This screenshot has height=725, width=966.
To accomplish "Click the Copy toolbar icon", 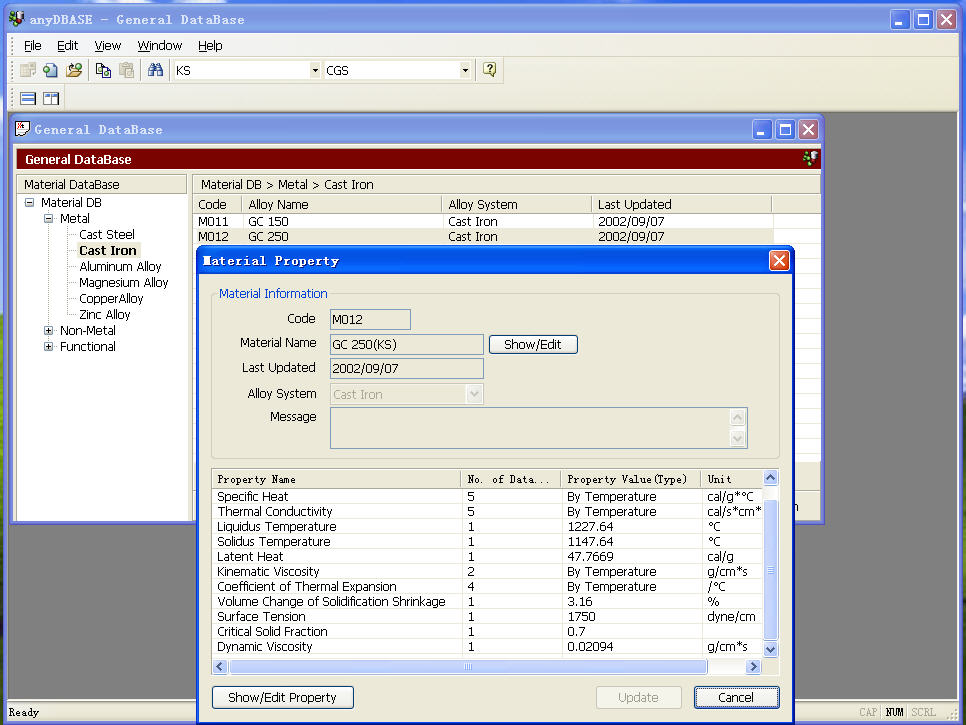I will click(x=103, y=70).
